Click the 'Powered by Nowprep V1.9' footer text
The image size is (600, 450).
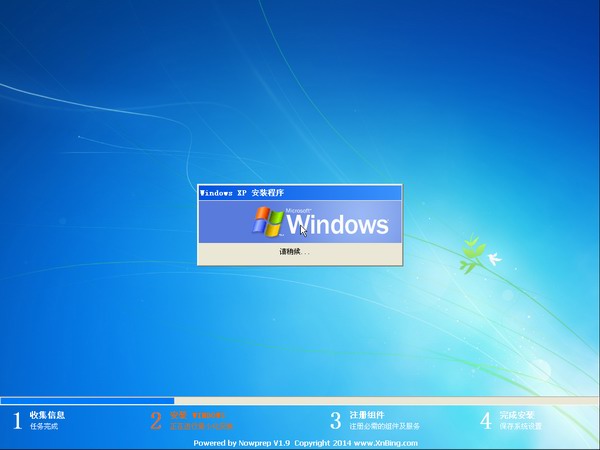pyautogui.click(x=241, y=443)
